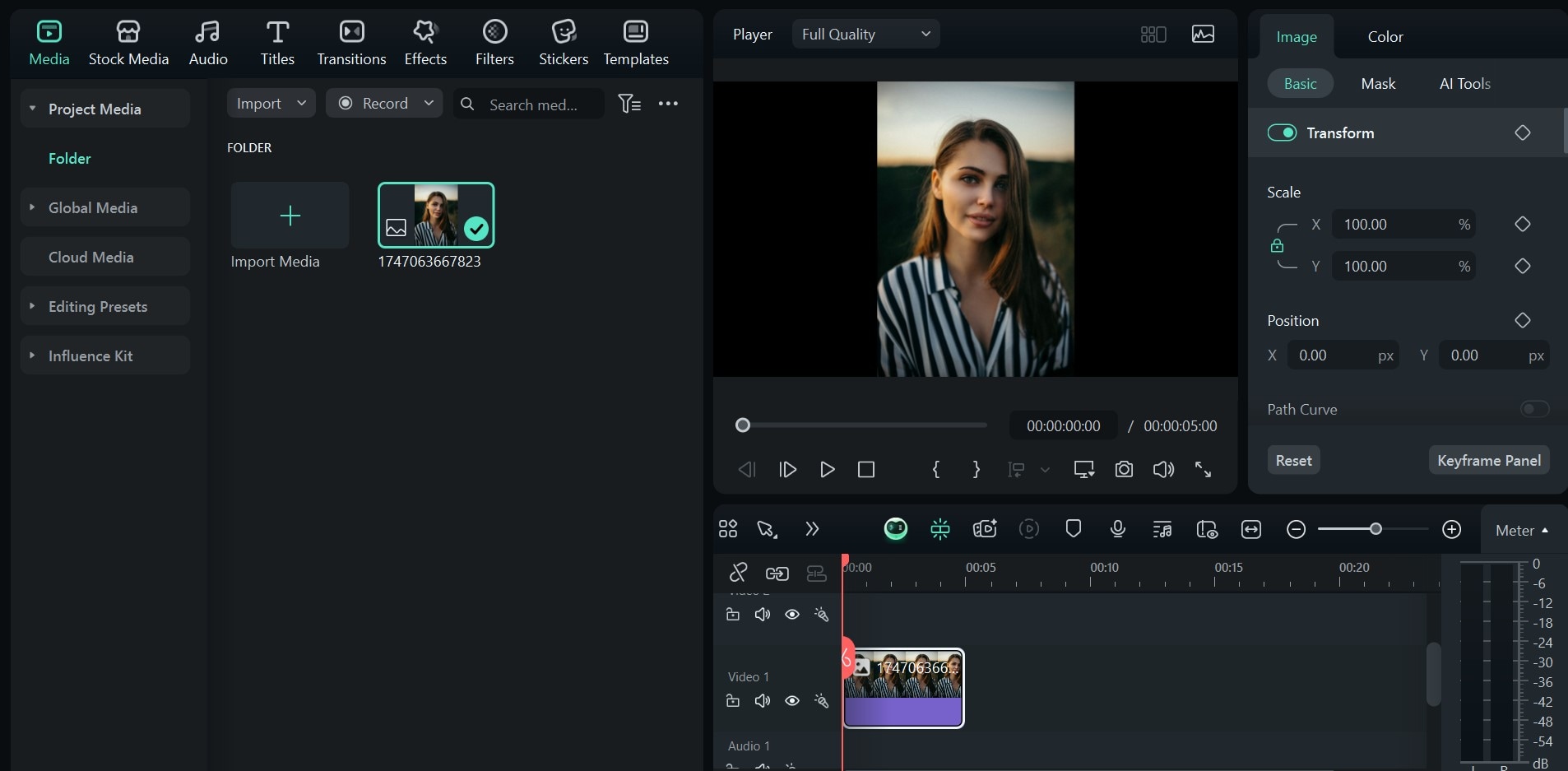This screenshot has width=1568, height=771.
Task: Expand the Meter panel menu
Action: pos(1522,531)
